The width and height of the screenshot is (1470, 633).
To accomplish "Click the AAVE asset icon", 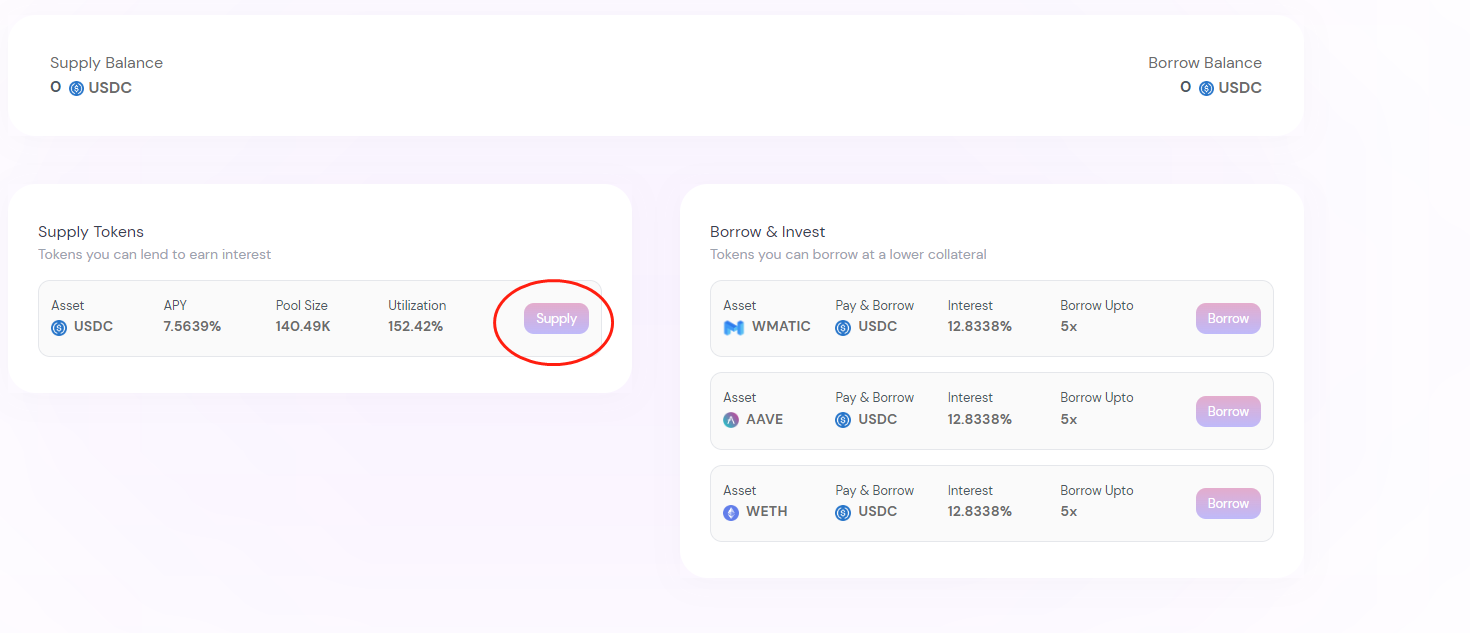I will click(731, 420).
